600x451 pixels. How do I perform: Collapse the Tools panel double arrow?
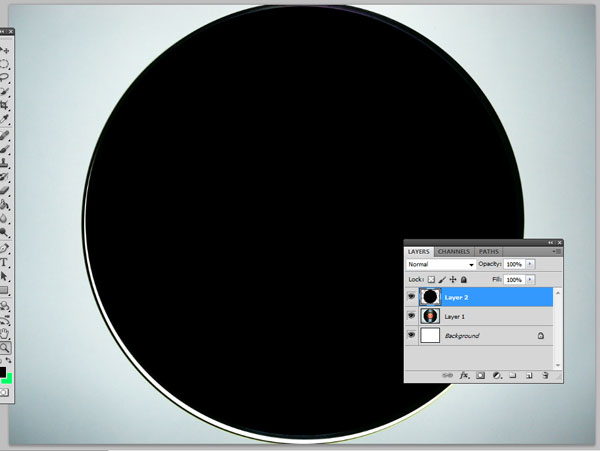point(2,31)
